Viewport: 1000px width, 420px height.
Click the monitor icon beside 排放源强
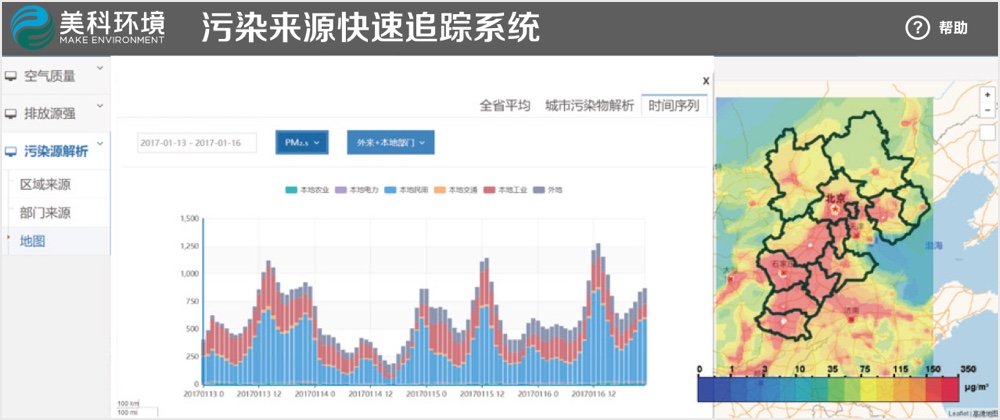[x=11, y=113]
